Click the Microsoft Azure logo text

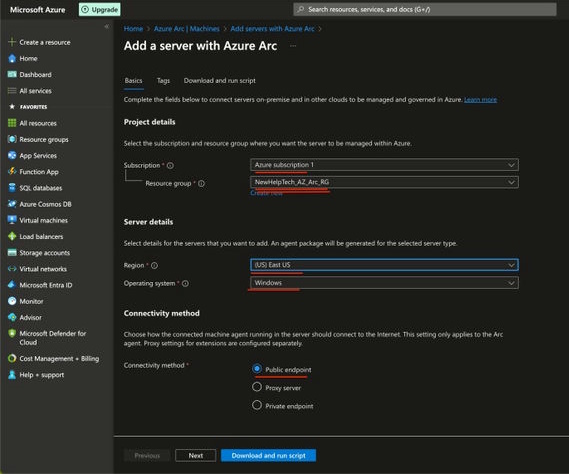click(38, 10)
